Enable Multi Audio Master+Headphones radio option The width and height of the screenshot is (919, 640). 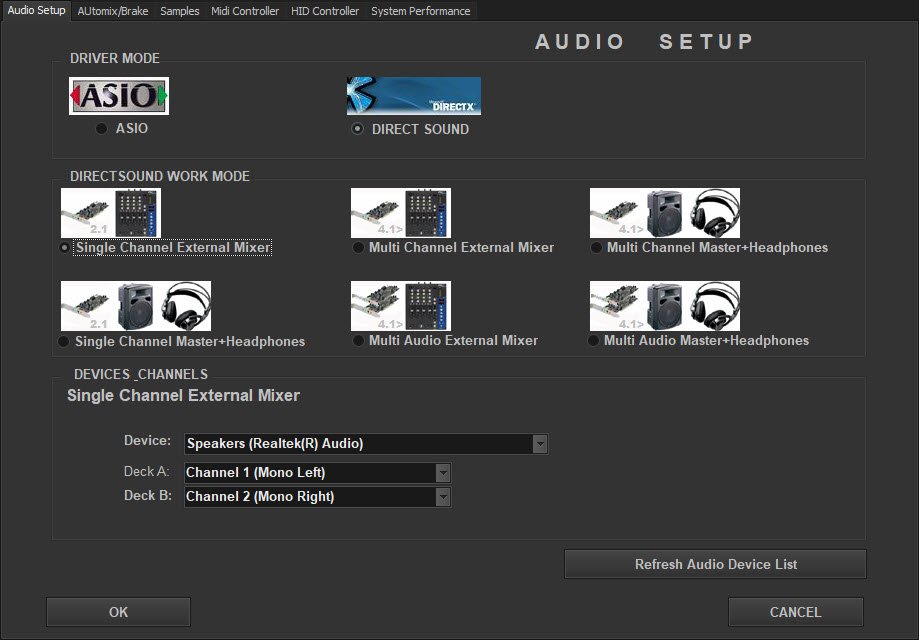tap(594, 341)
